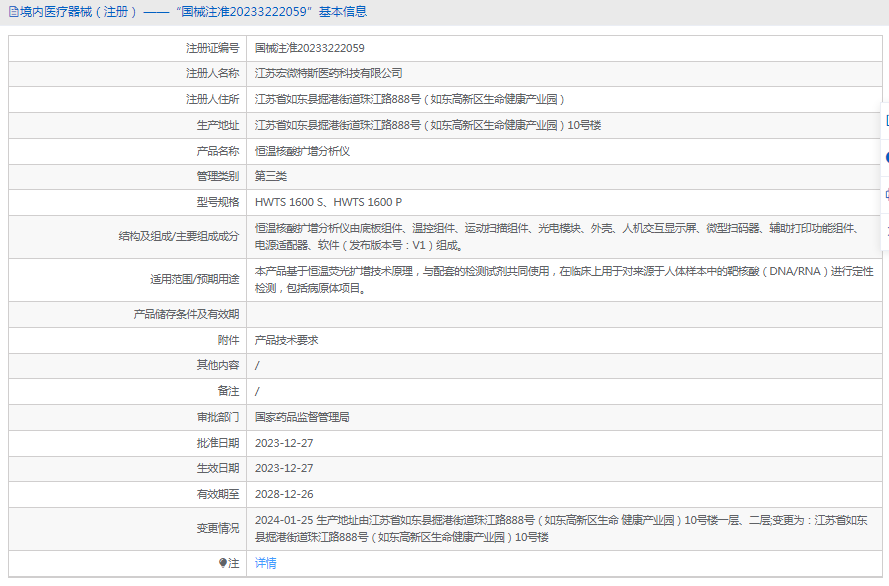The image size is (889, 586).
Task: Click the structure composition description text
Action: (558, 237)
